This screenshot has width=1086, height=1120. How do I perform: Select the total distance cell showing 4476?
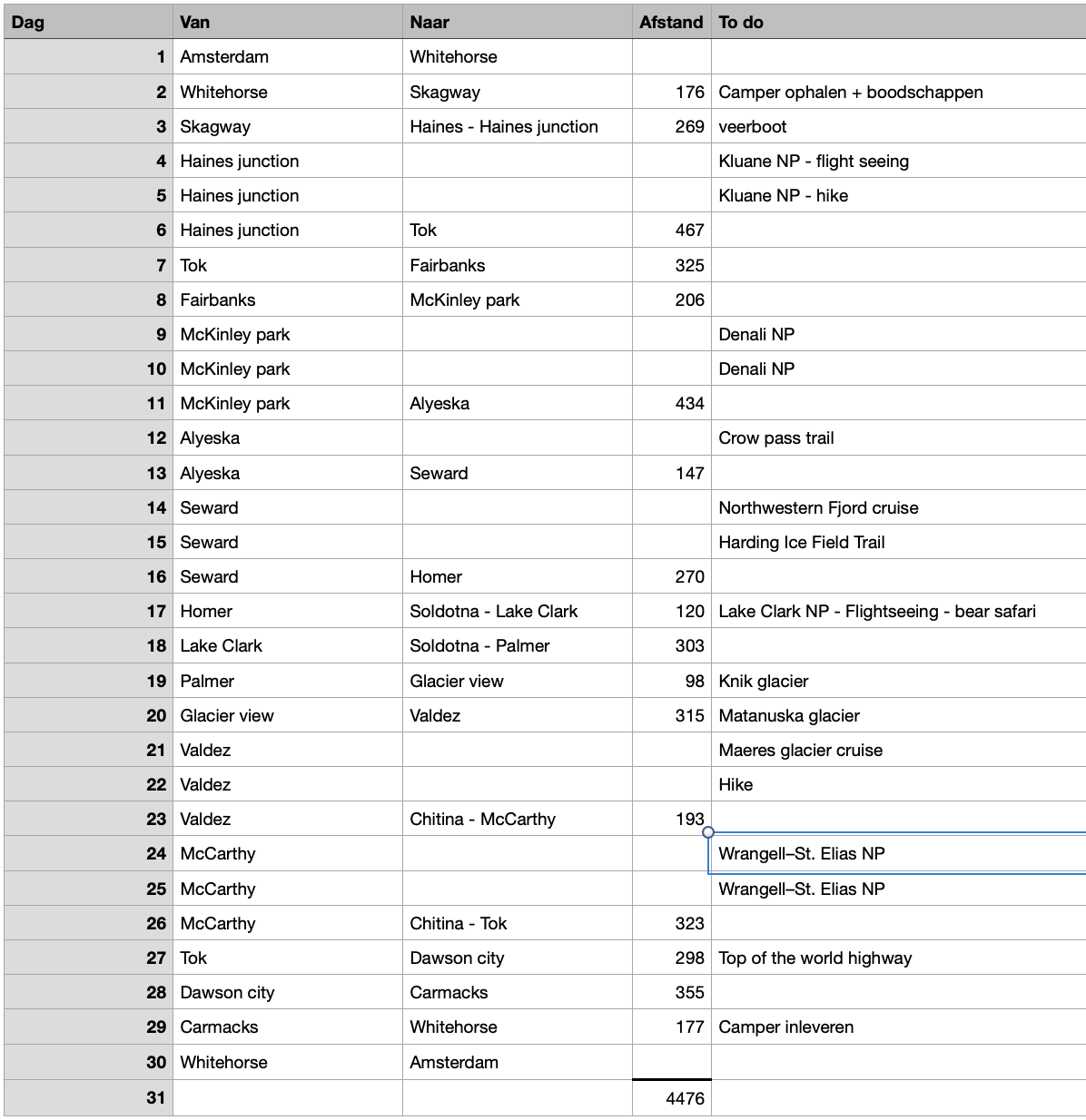pyautogui.click(x=671, y=1098)
